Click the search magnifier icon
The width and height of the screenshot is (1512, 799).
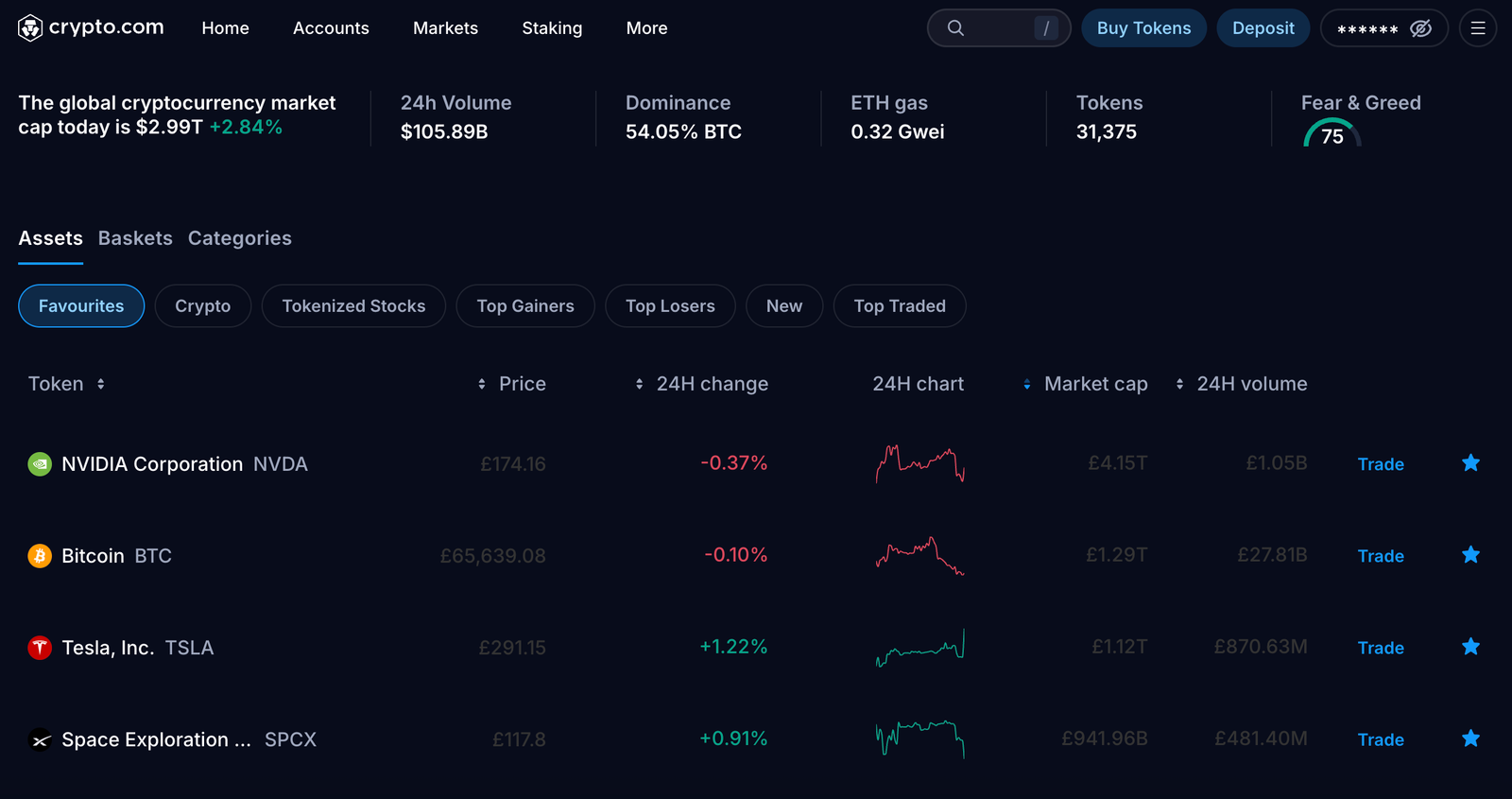click(955, 28)
